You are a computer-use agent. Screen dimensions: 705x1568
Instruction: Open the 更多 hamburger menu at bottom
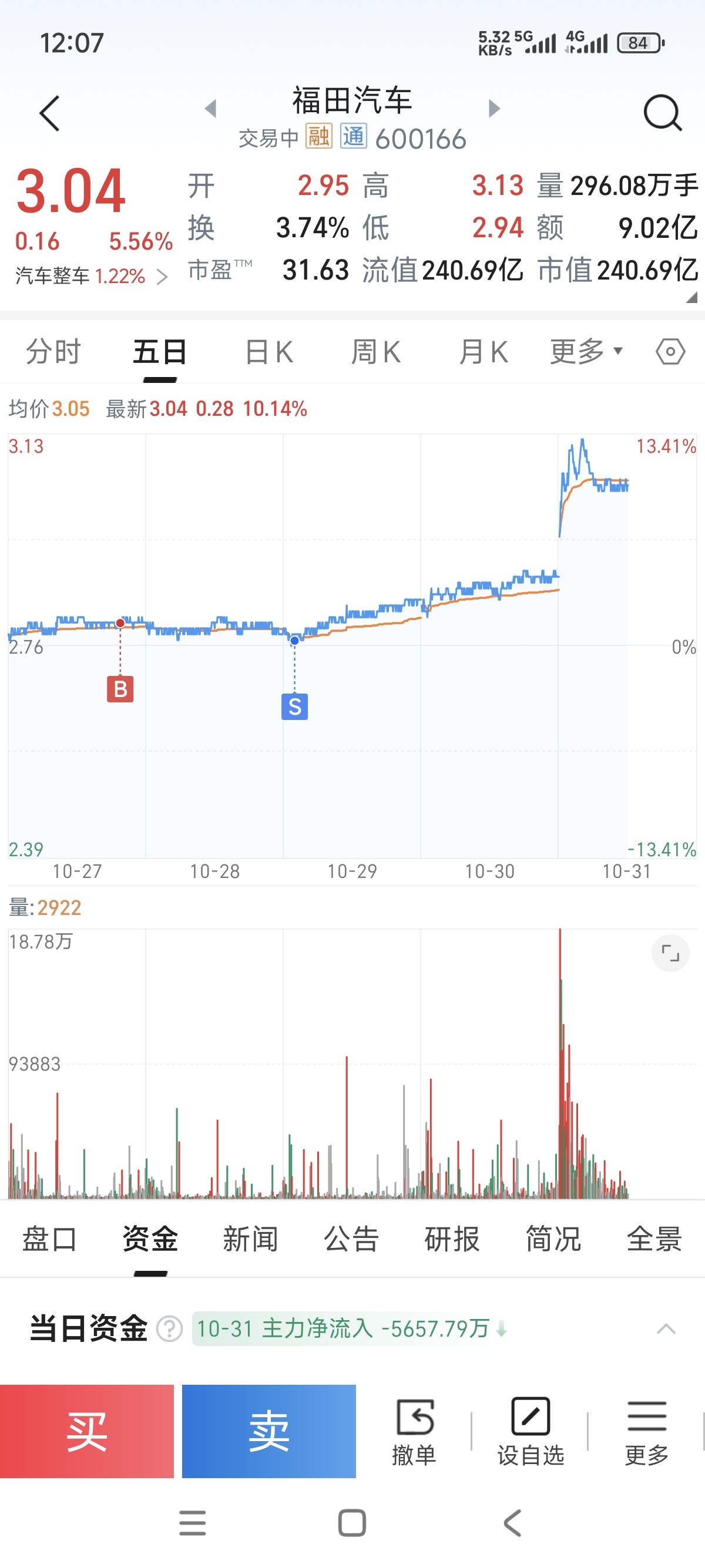[646, 1431]
